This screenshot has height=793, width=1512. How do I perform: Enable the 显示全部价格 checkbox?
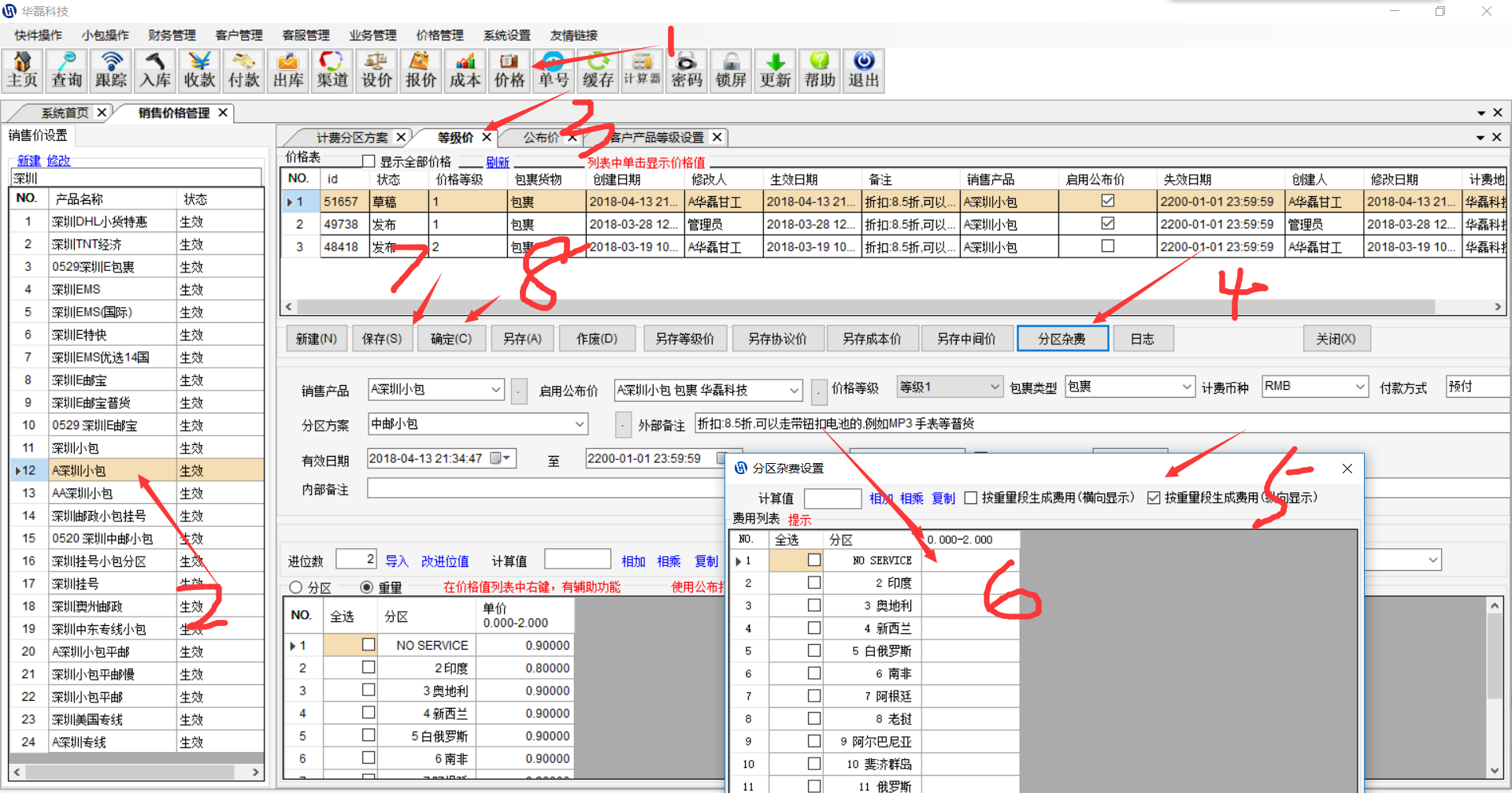(x=369, y=161)
